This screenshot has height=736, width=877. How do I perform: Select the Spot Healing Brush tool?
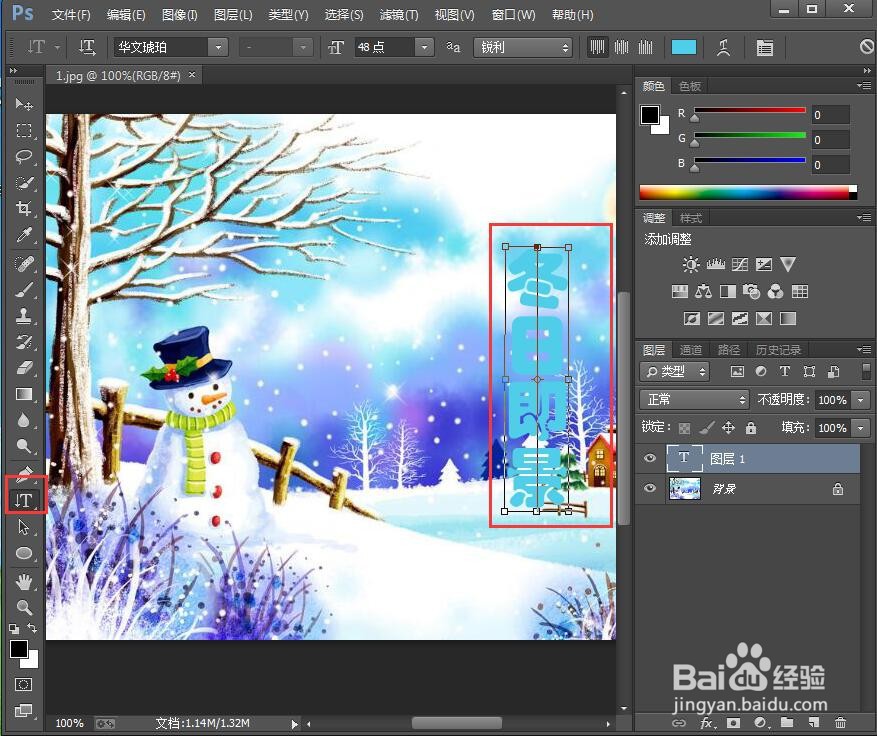coord(23,263)
